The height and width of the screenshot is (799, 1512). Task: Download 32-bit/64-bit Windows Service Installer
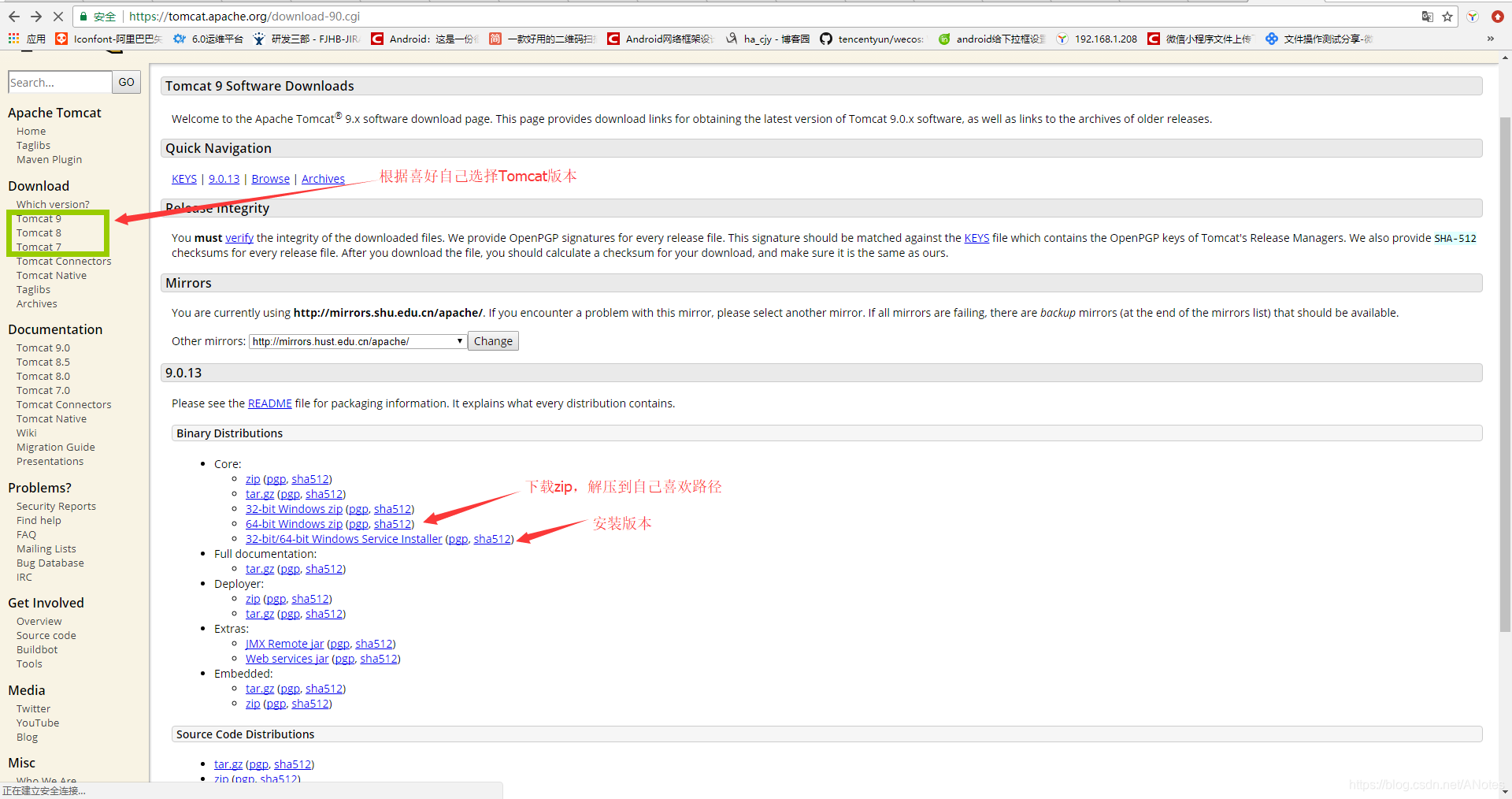[343, 539]
